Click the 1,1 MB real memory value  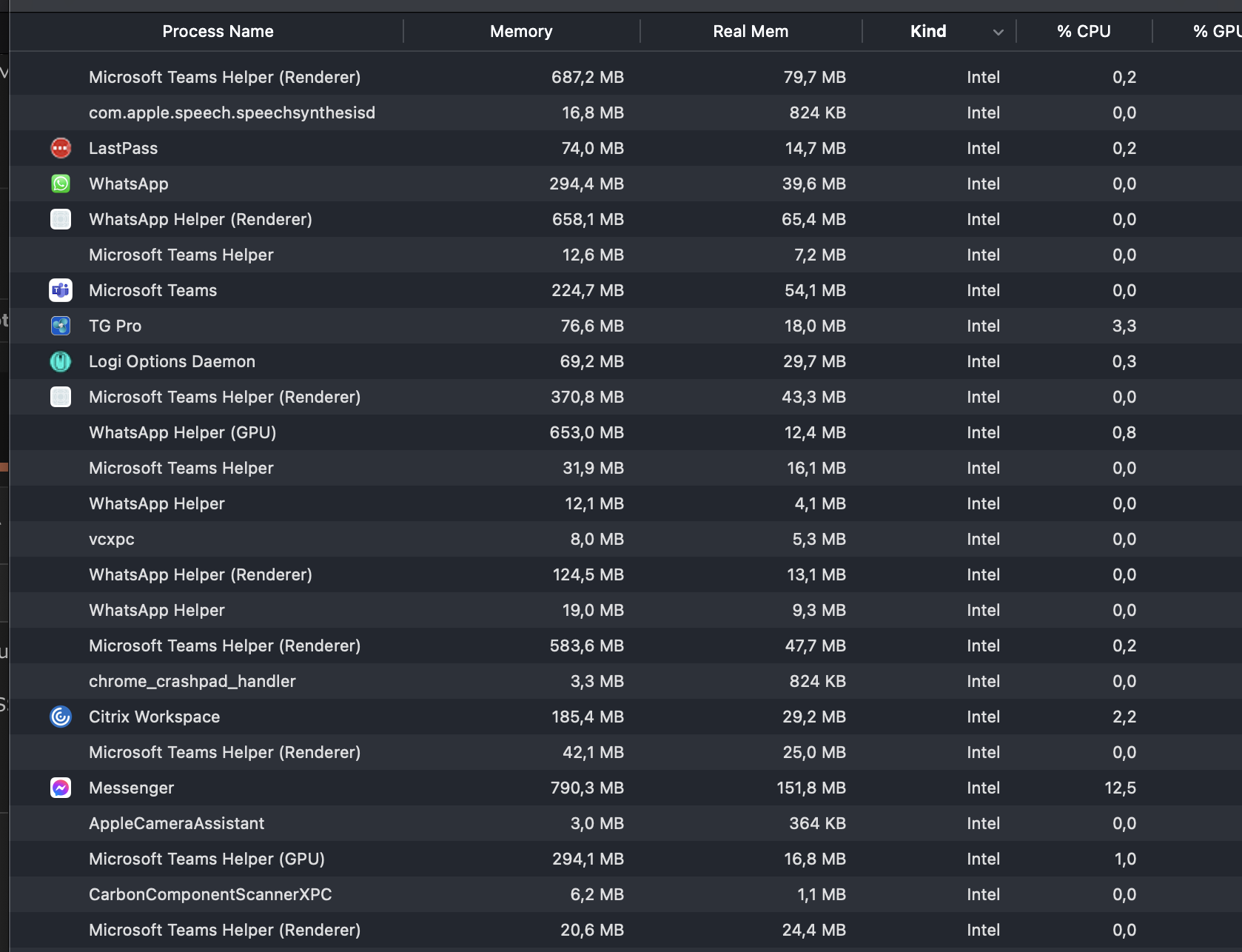[x=822, y=894]
